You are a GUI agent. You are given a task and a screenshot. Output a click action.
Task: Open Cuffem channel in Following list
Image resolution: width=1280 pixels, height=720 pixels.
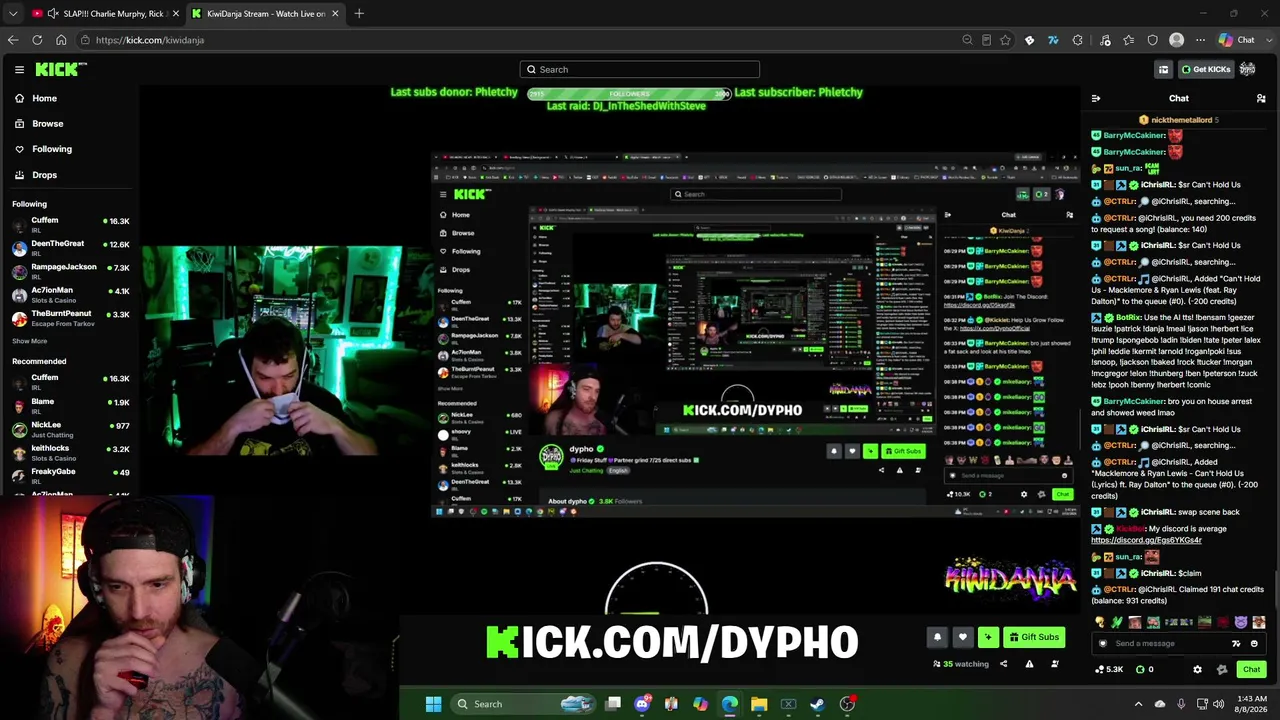[69, 223]
